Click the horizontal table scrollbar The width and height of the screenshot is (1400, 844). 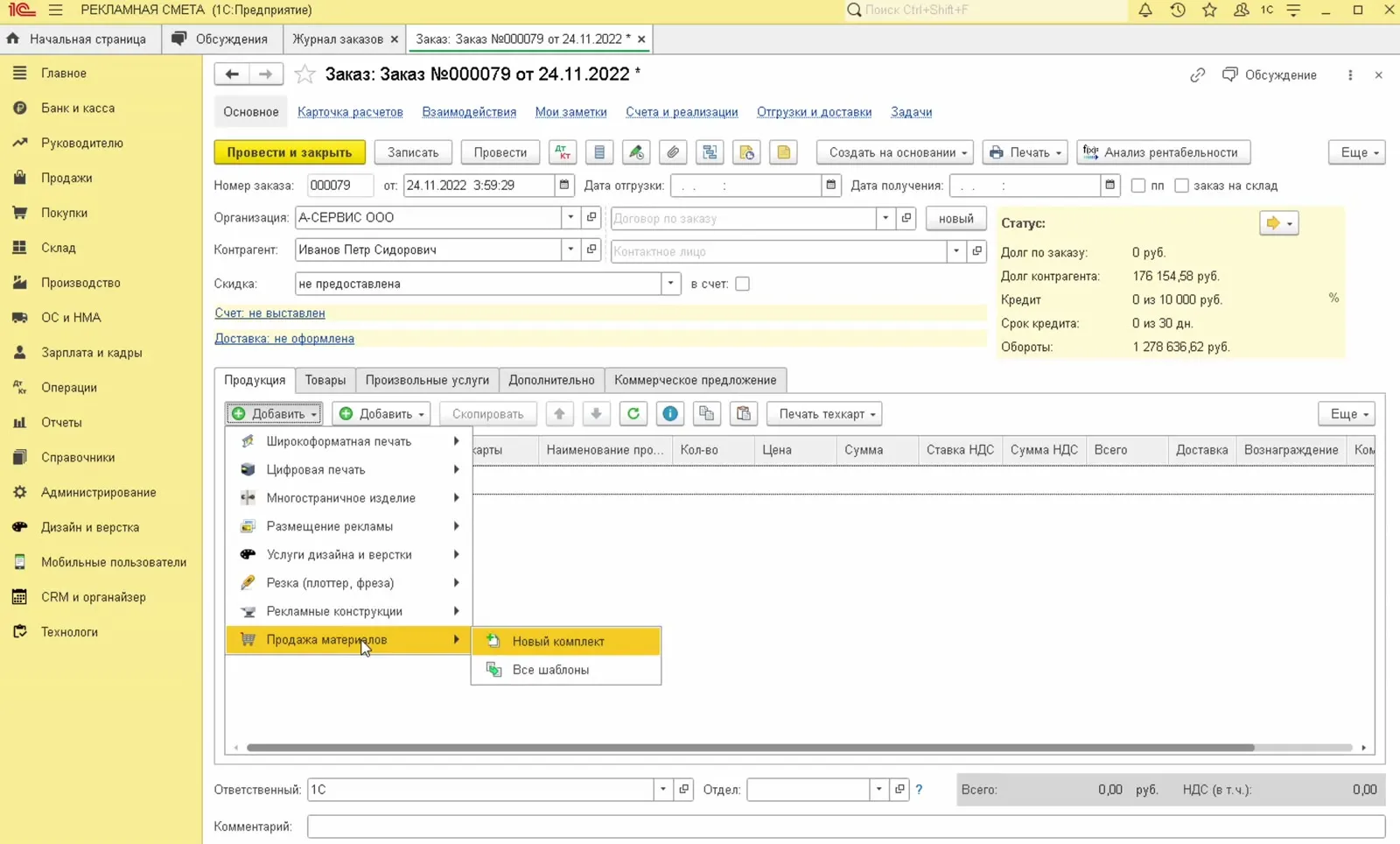point(750,748)
